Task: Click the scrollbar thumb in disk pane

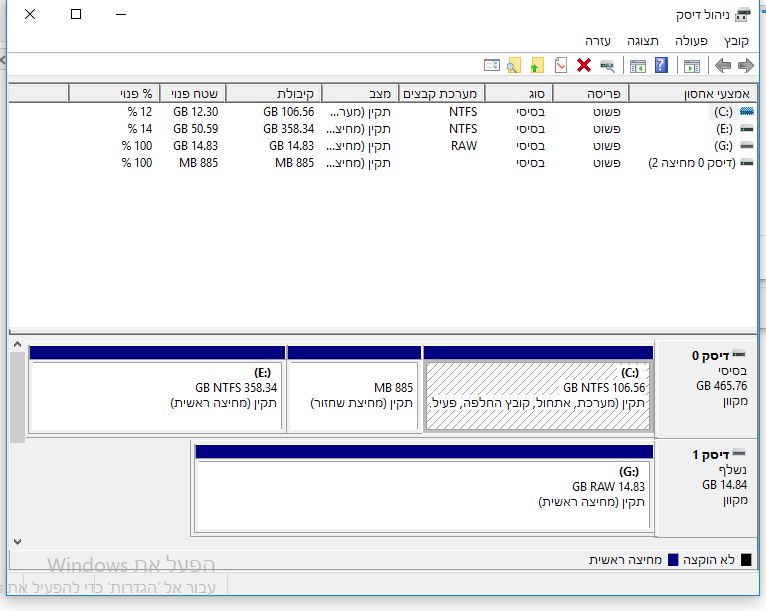Action: pyautogui.click(x=17, y=397)
